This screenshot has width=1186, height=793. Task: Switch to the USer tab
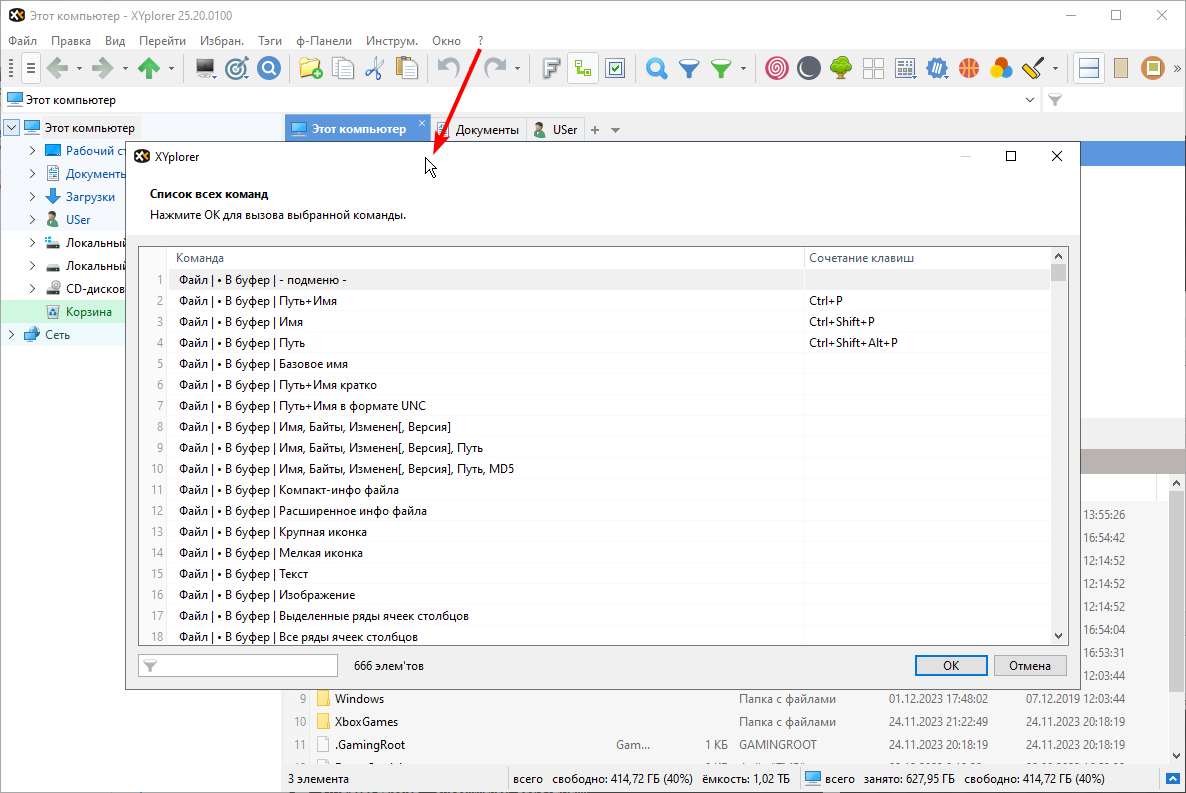pyautogui.click(x=556, y=129)
